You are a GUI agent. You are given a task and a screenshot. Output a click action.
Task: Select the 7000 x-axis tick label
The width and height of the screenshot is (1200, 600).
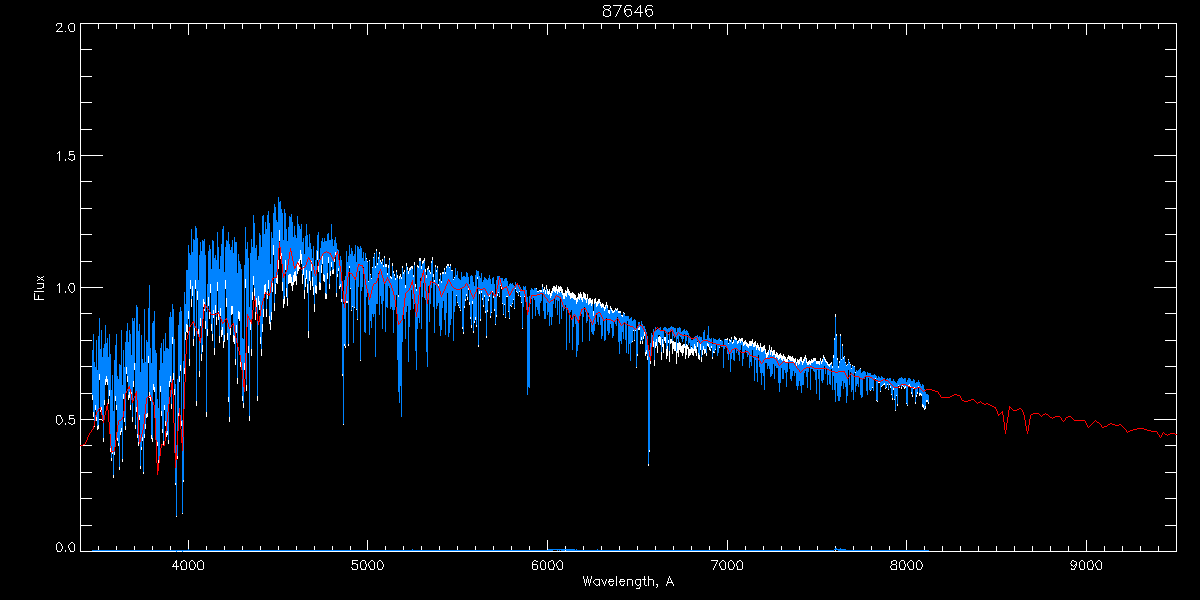coord(727,565)
